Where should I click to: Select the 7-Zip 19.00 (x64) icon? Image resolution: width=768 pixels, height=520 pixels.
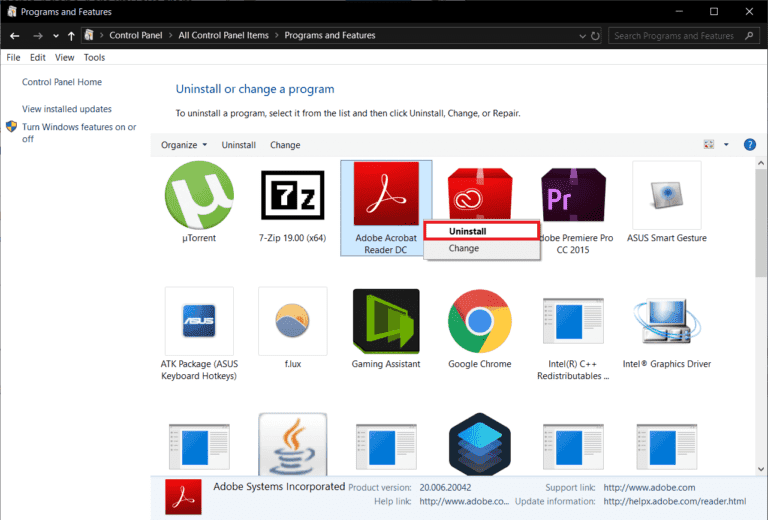point(292,195)
